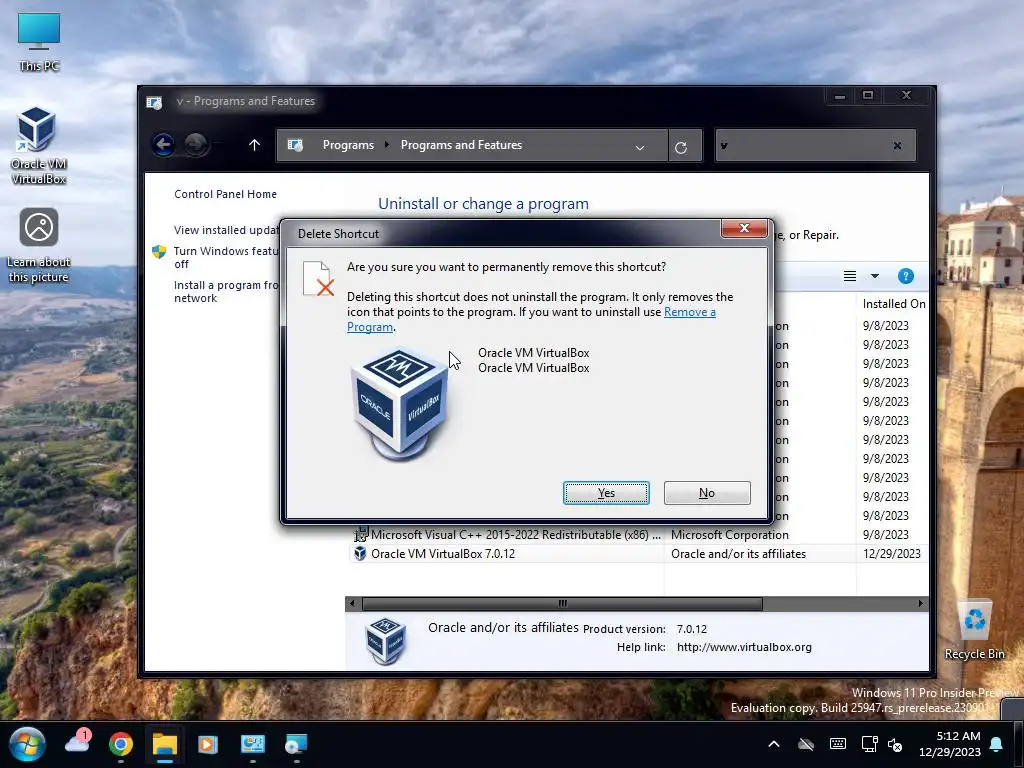
Task: Close the Delete Shortcut dialog
Action: (x=744, y=228)
